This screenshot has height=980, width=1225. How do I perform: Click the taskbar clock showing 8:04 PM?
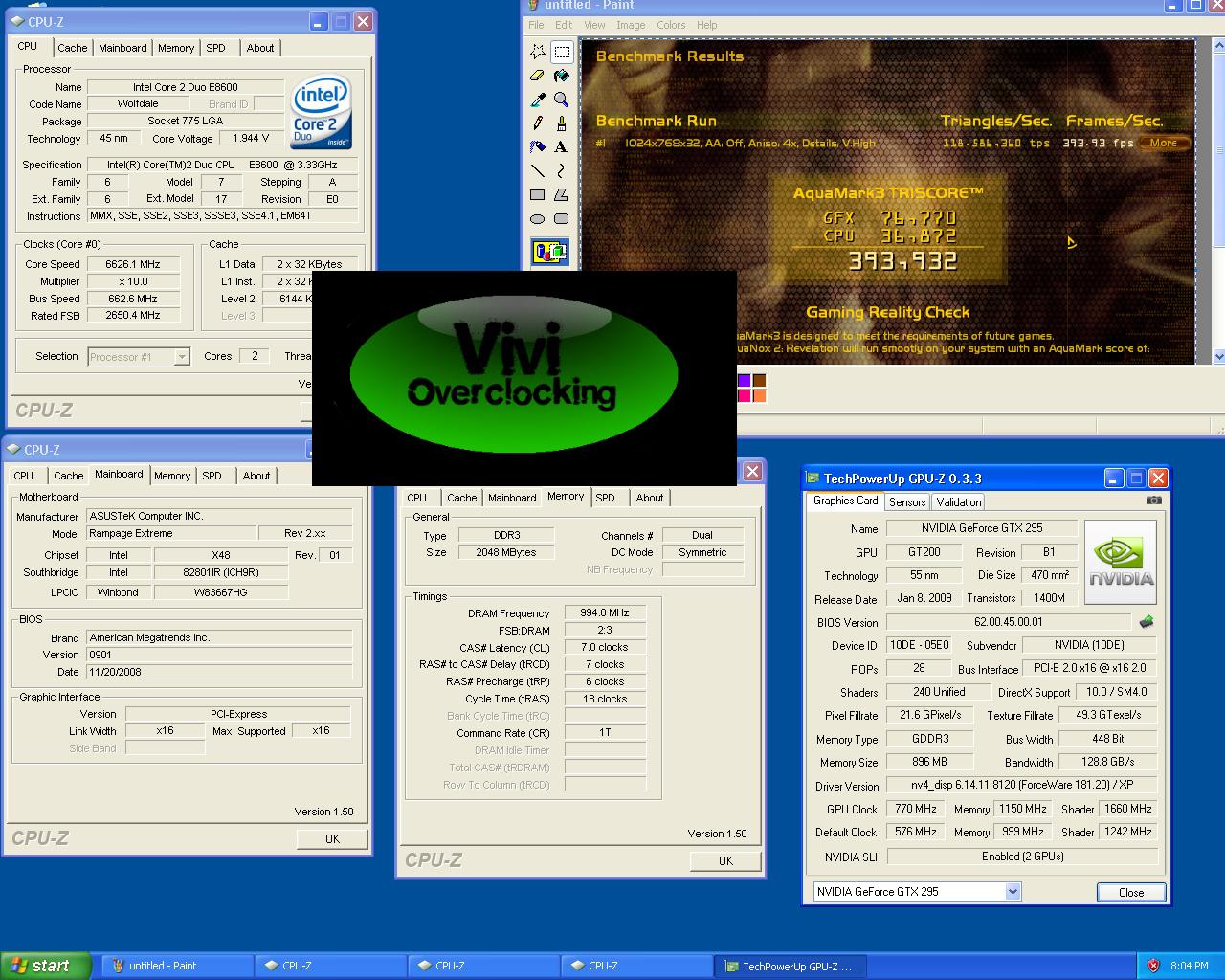pos(1189,966)
